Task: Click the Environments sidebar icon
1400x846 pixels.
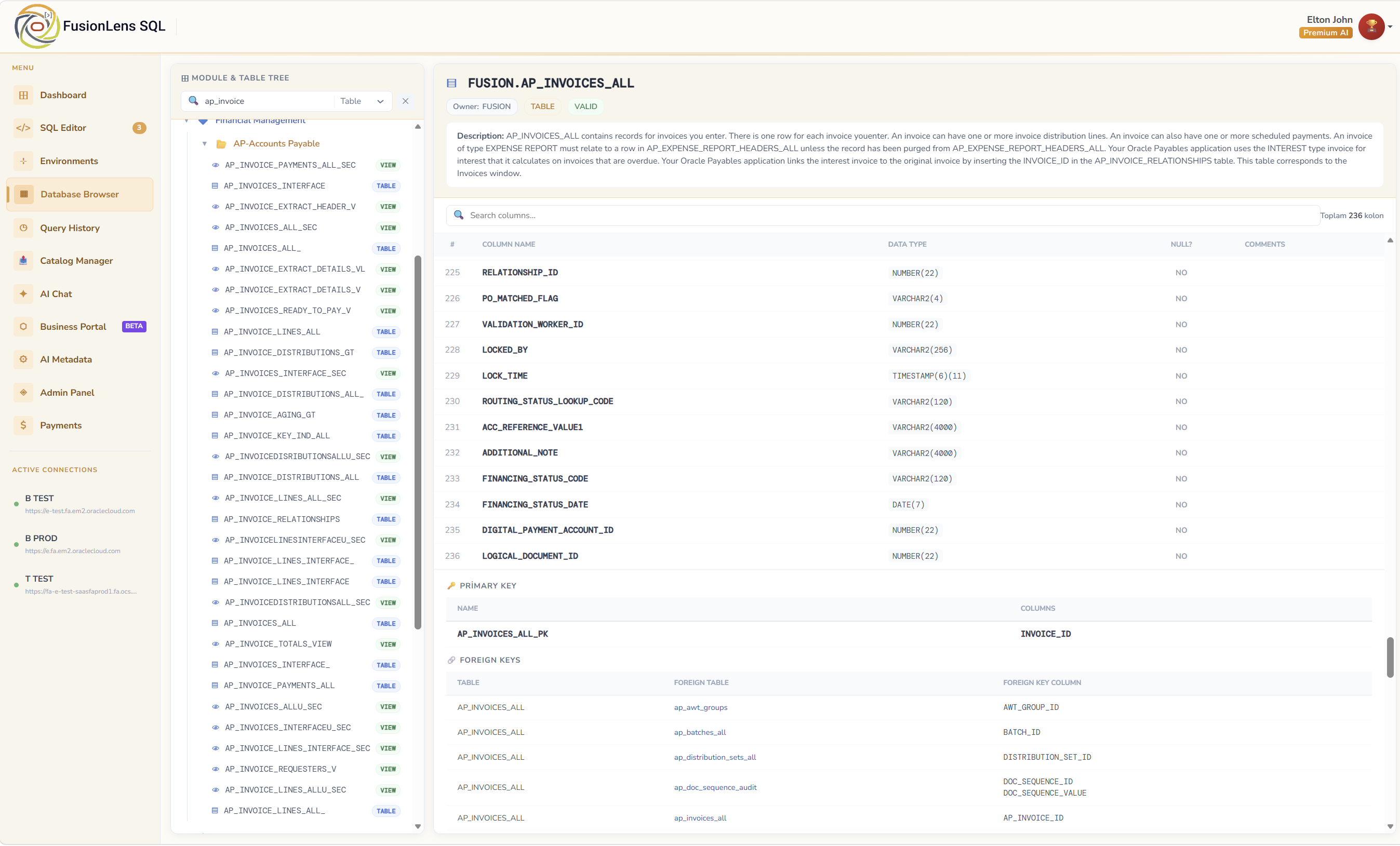Action: coord(23,162)
